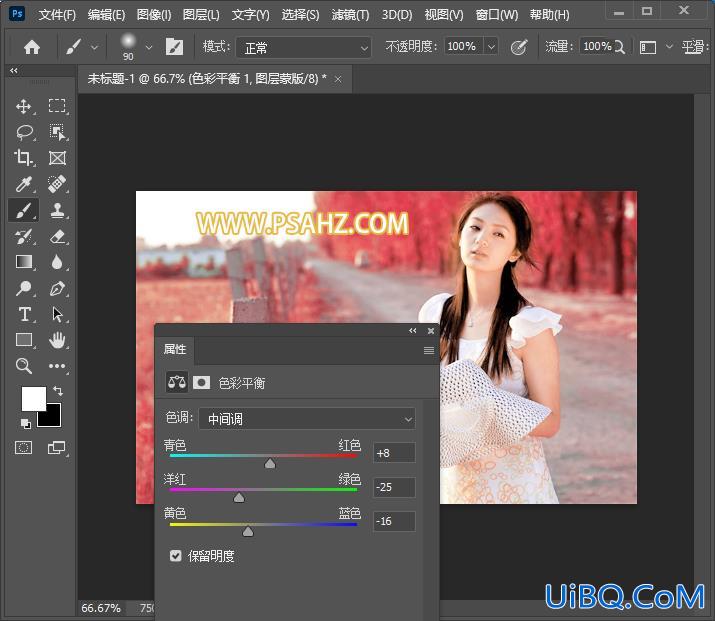
Task: Select the Blur tool
Action: [57, 262]
